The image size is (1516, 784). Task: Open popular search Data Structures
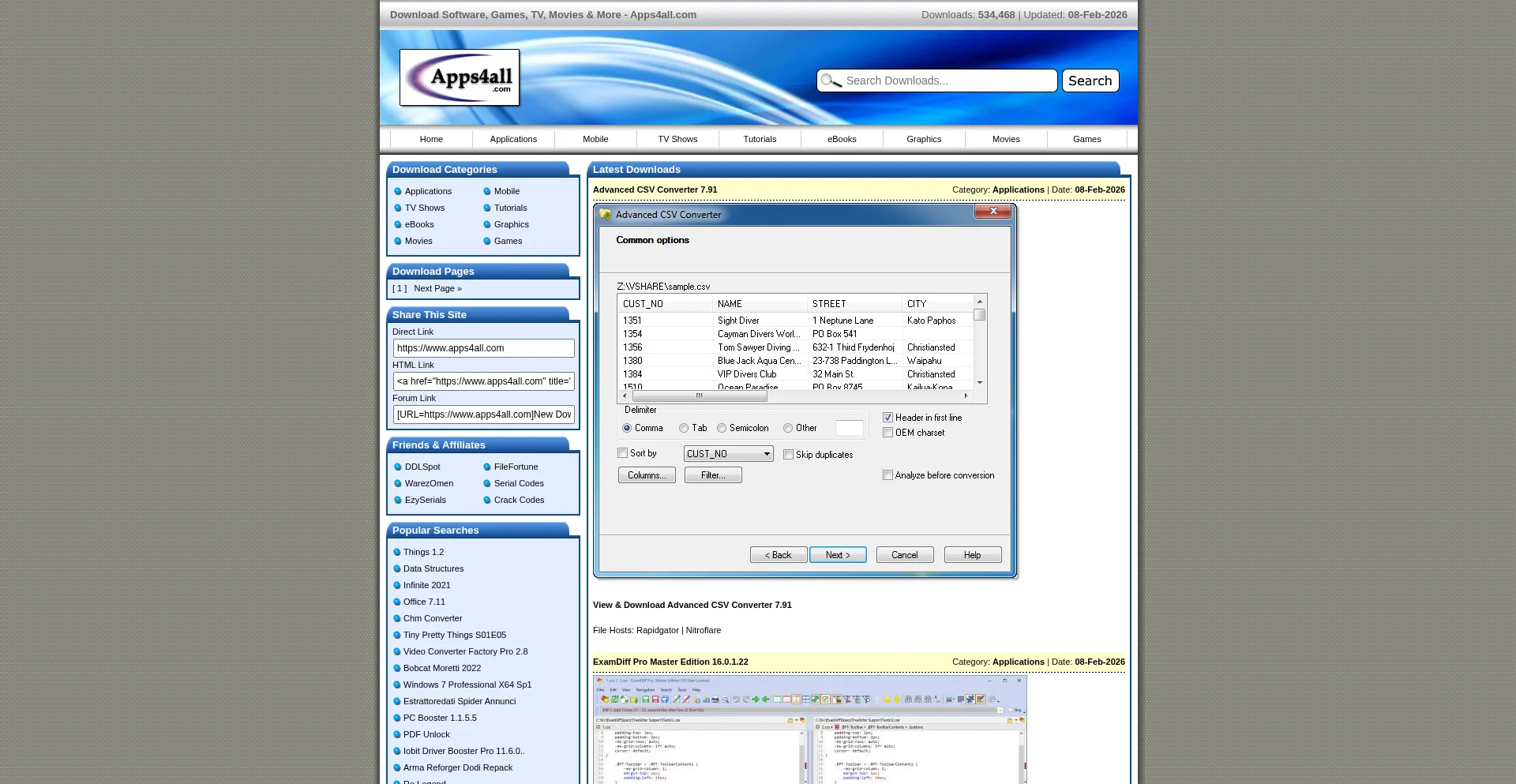coord(433,568)
